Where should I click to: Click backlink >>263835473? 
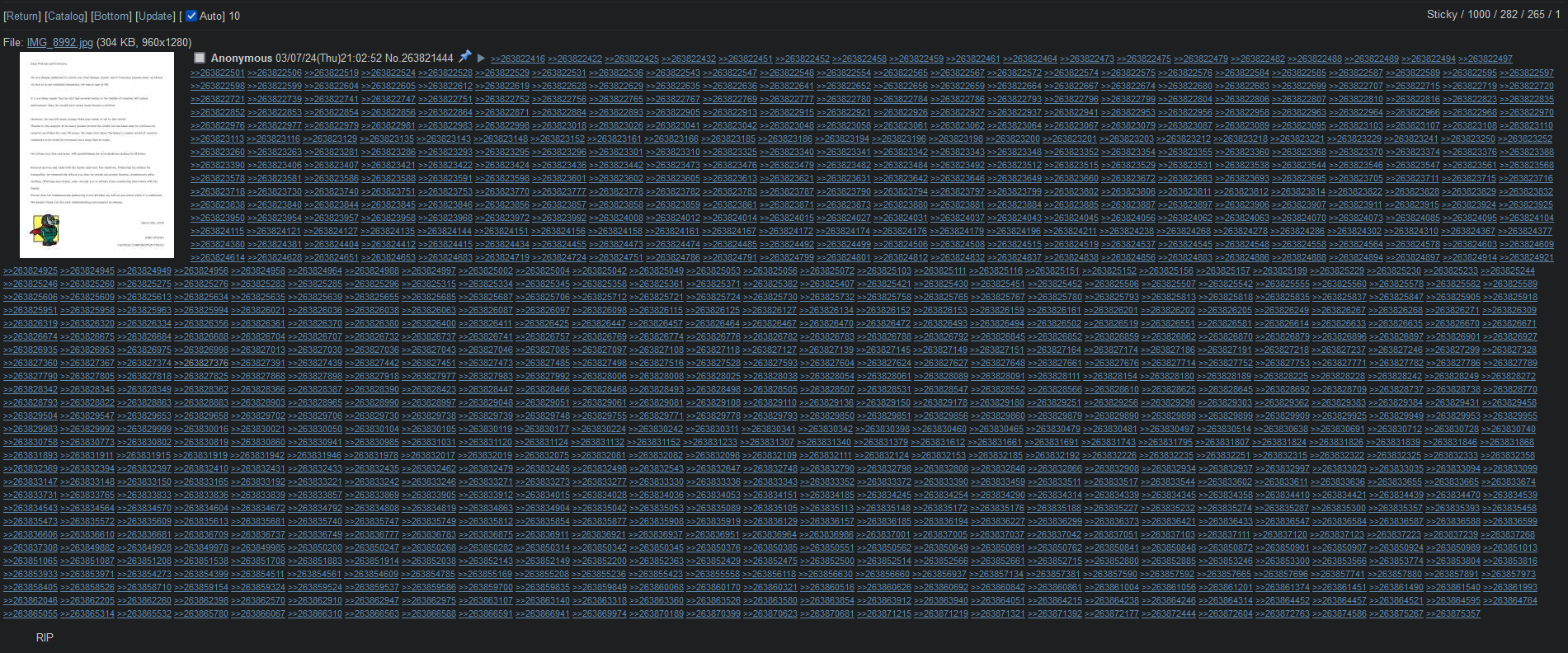(31, 521)
